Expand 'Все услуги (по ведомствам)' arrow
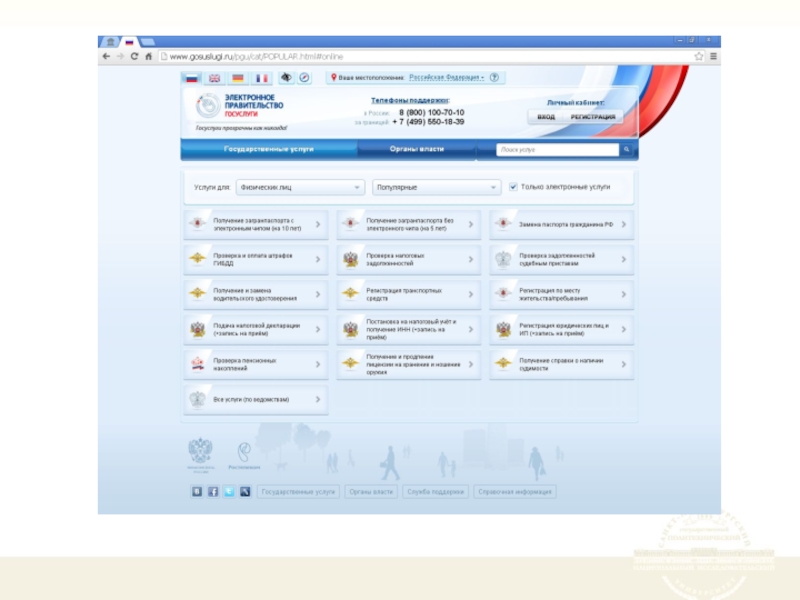This screenshot has height=600, width=800. click(x=318, y=399)
